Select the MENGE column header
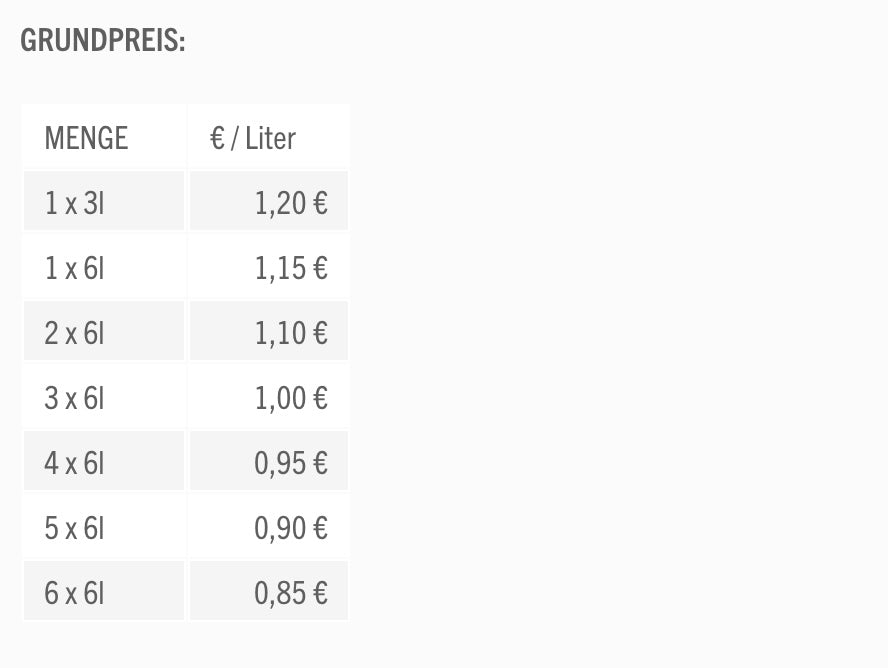Screen dimensions: 888x668 coord(87,138)
